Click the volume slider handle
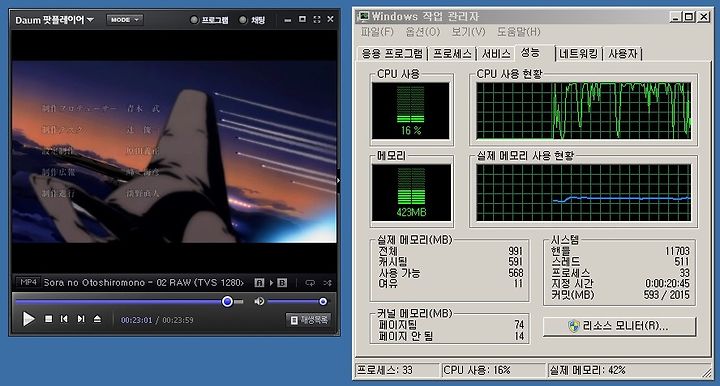This screenshot has height=386, width=720. tap(323, 301)
